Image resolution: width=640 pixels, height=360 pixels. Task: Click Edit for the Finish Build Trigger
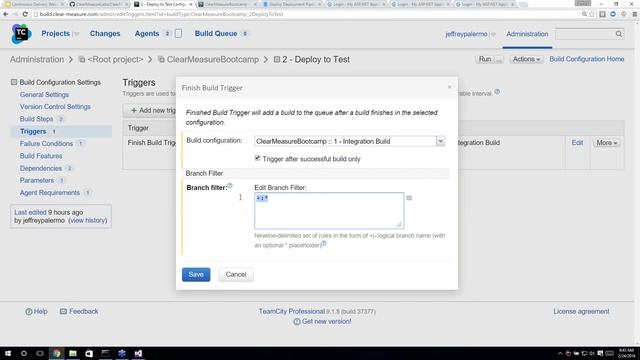pyautogui.click(x=577, y=142)
